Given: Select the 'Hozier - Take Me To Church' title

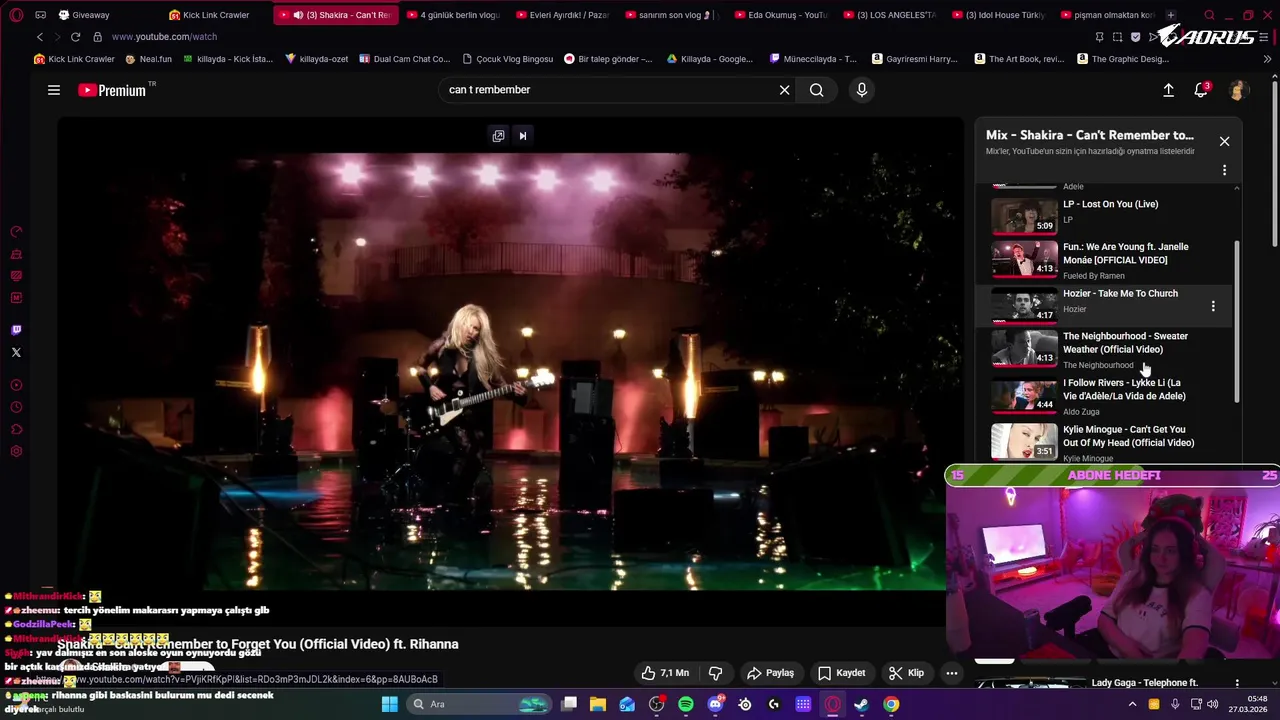Looking at the screenshot, I should coord(1120,294).
